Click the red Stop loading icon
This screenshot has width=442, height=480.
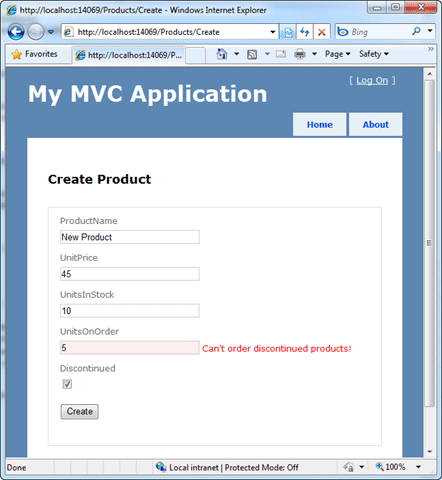322,32
